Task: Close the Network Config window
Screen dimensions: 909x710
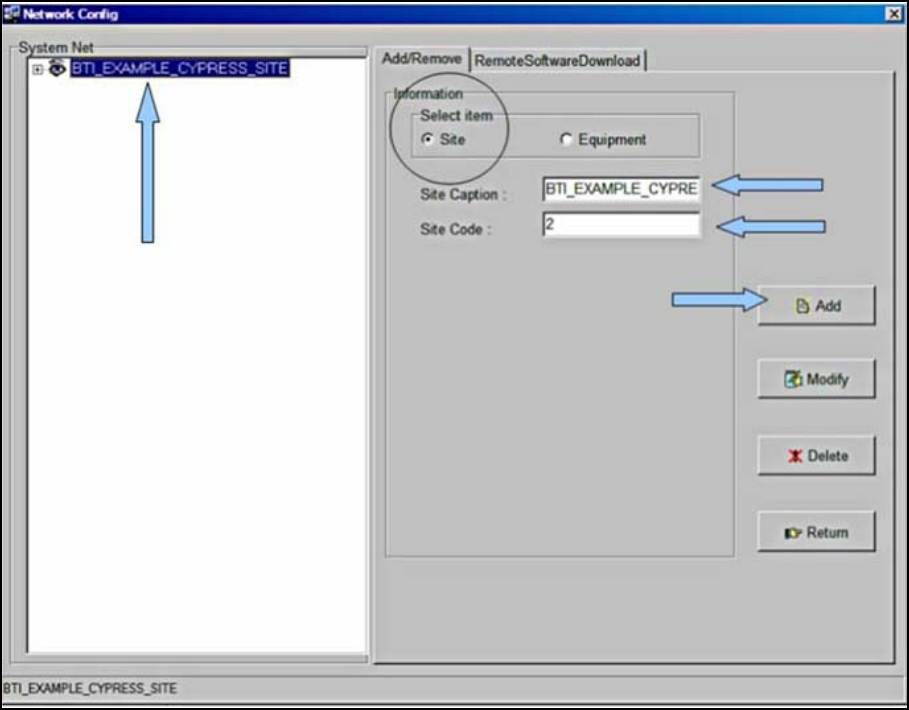Action: pos(894,14)
